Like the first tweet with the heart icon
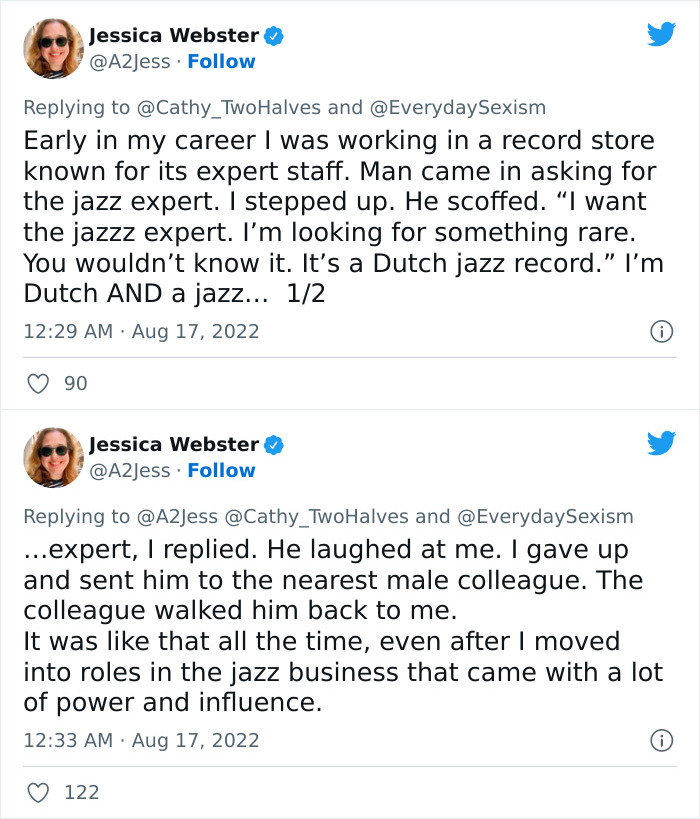700x819 pixels. point(38,383)
